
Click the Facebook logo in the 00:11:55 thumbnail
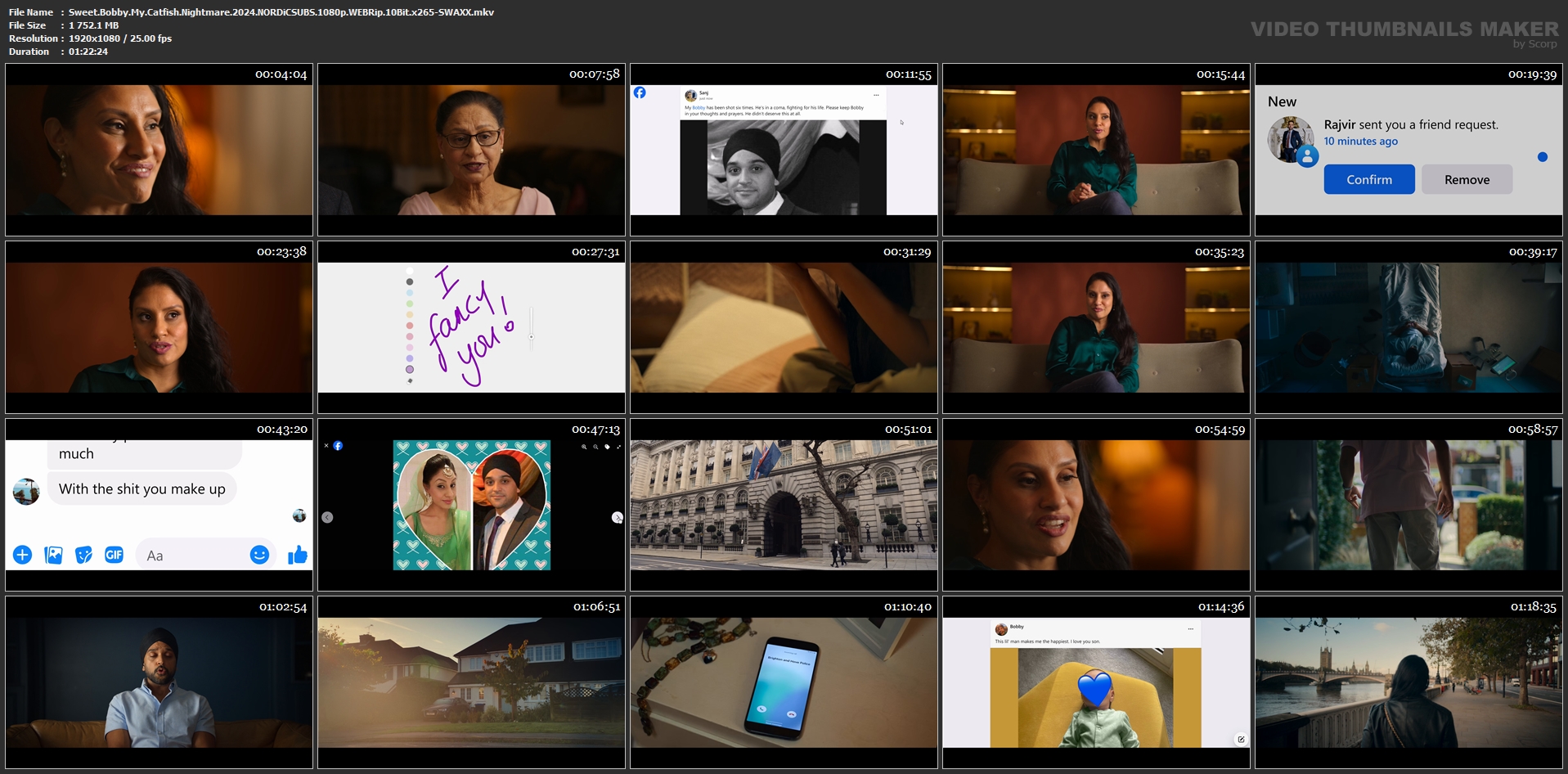[x=640, y=92]
